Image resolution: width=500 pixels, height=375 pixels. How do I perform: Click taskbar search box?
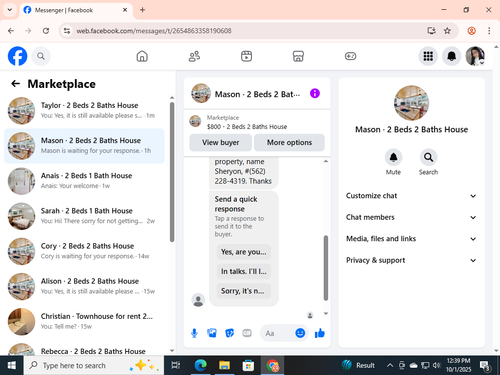94,365
